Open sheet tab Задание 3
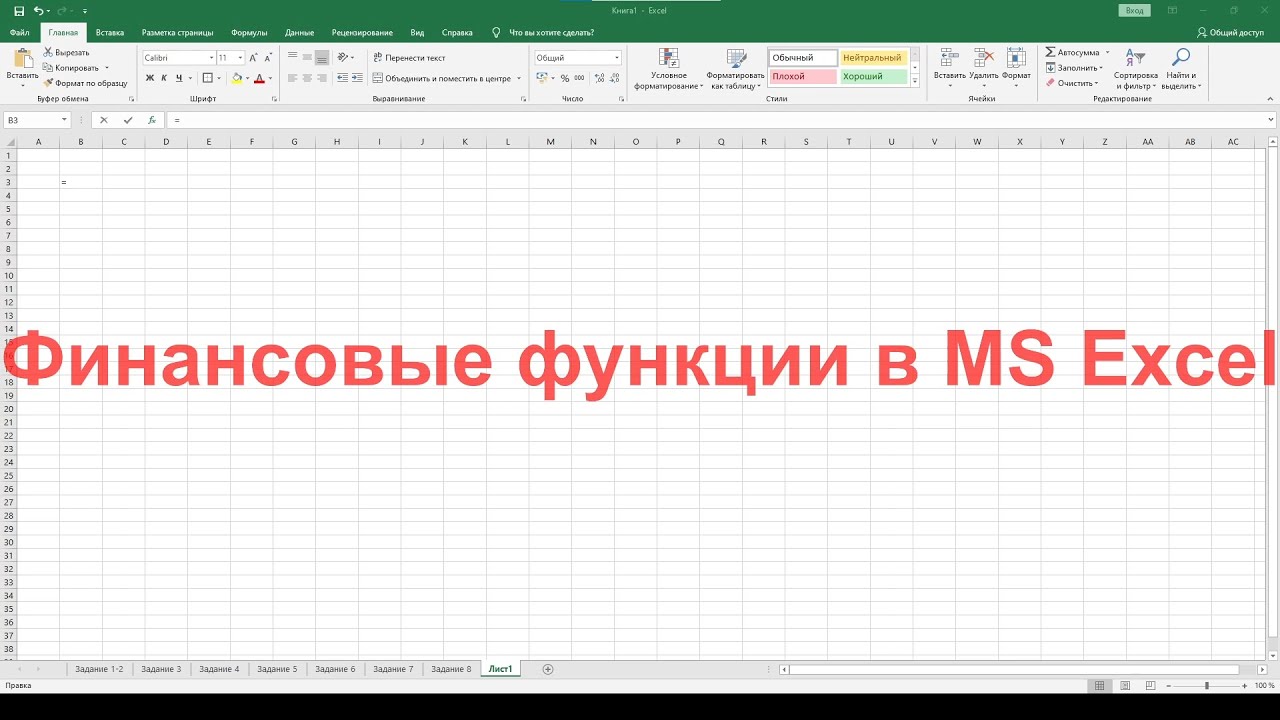This screenshot has width=1280, height=720. 161,669
